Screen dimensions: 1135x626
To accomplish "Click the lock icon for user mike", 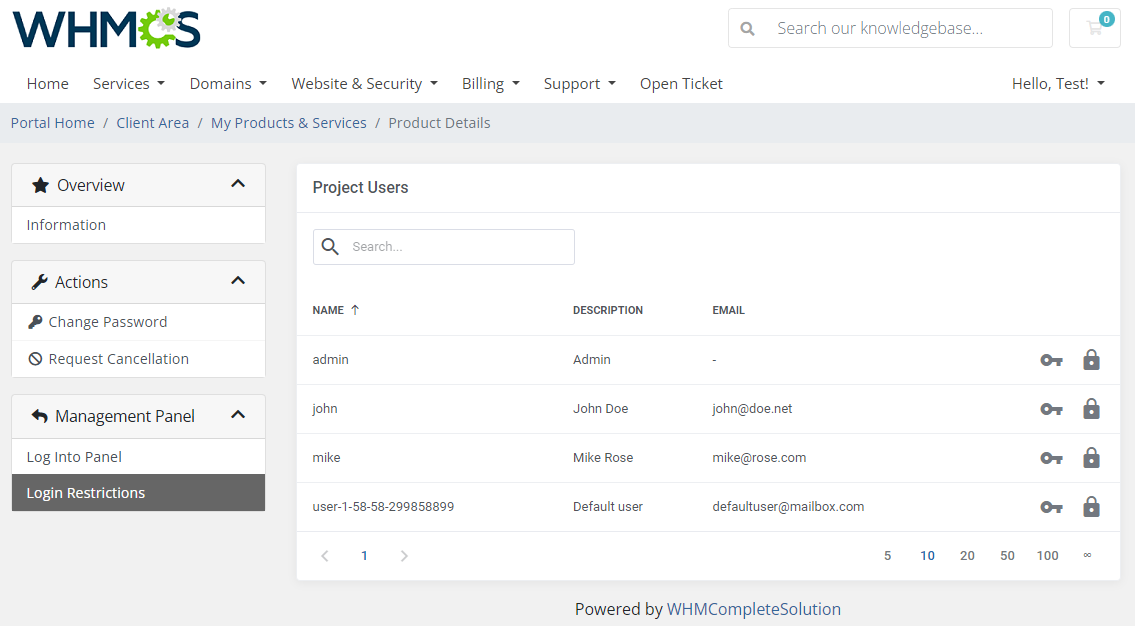I will pos(1091,457).
